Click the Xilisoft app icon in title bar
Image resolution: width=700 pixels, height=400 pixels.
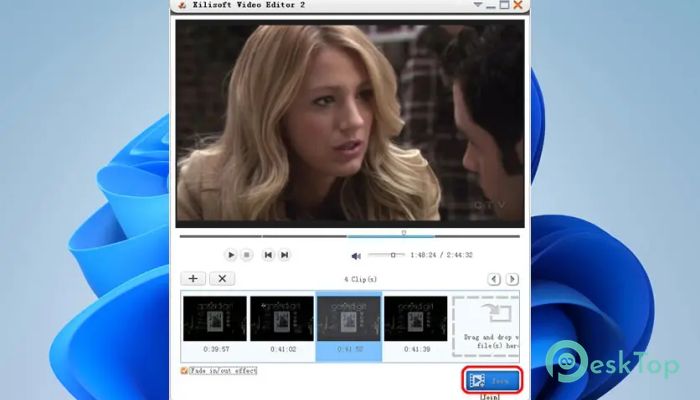pos(182,5)
